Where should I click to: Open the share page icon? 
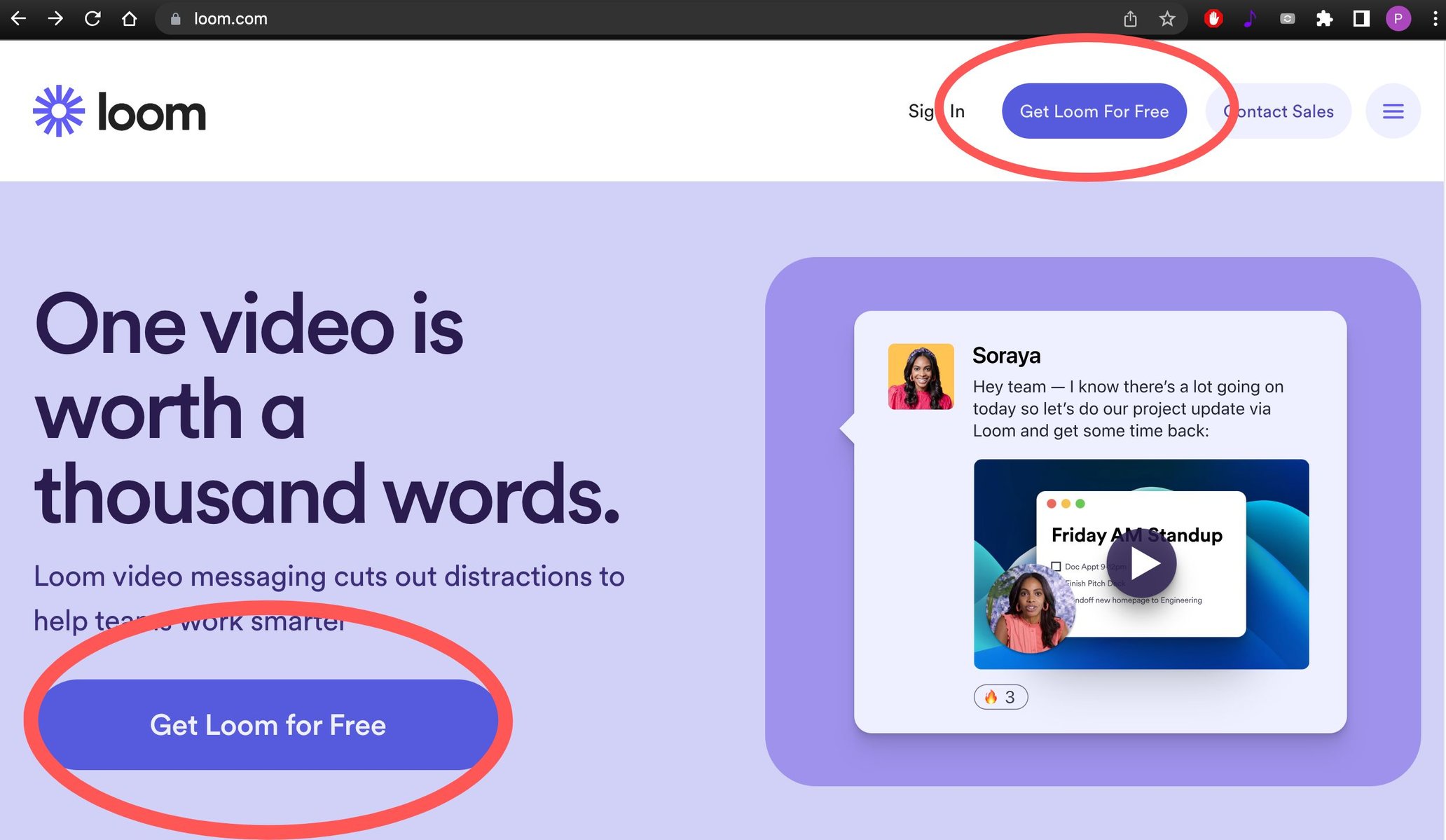(1130, 19)
